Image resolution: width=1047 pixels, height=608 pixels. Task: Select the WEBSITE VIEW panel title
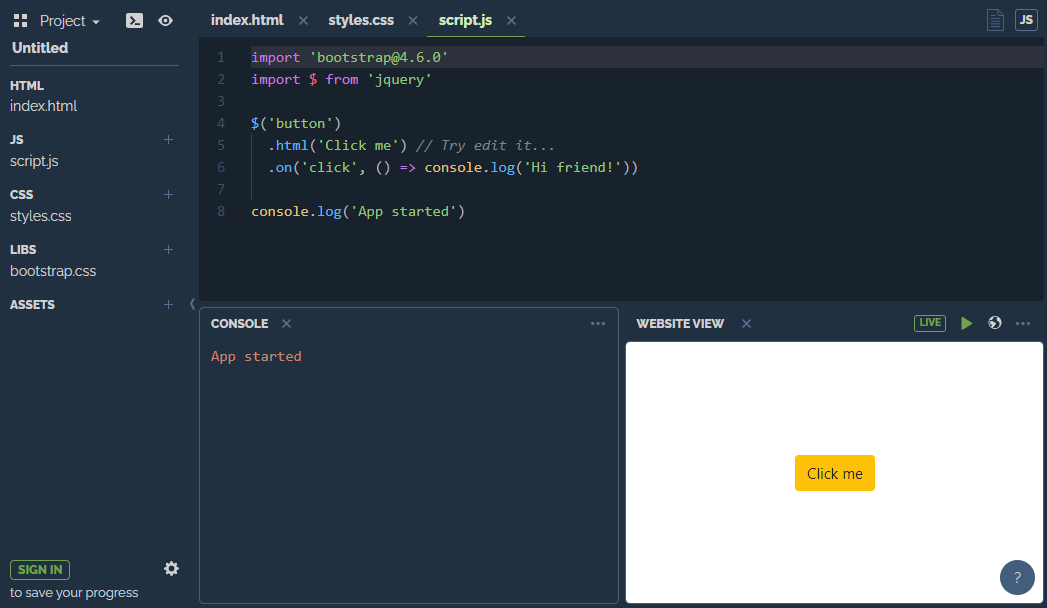click(680, 324)
